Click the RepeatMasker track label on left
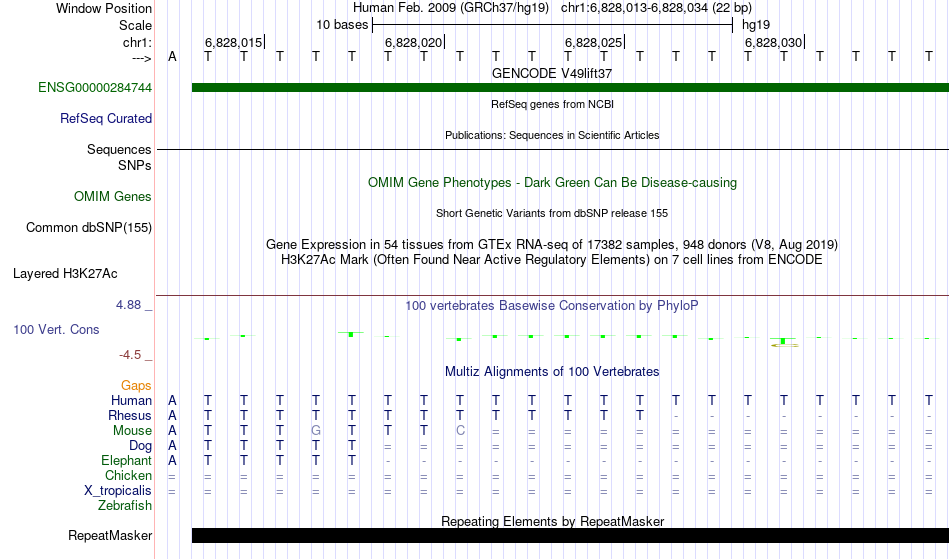The width and height of the screenshot is (950, 559). [x=110, y=535]
